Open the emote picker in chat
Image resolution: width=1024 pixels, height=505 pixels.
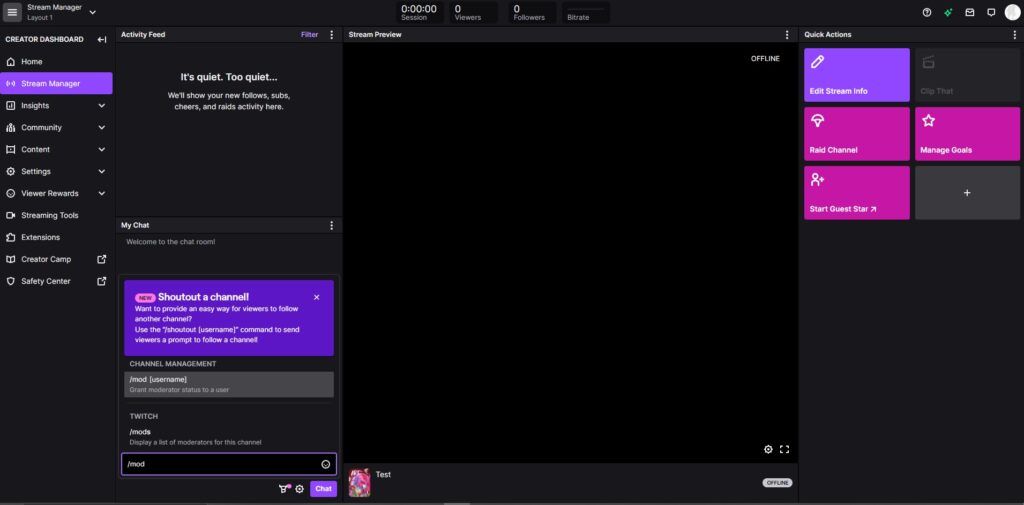click(x=325, y=464)
